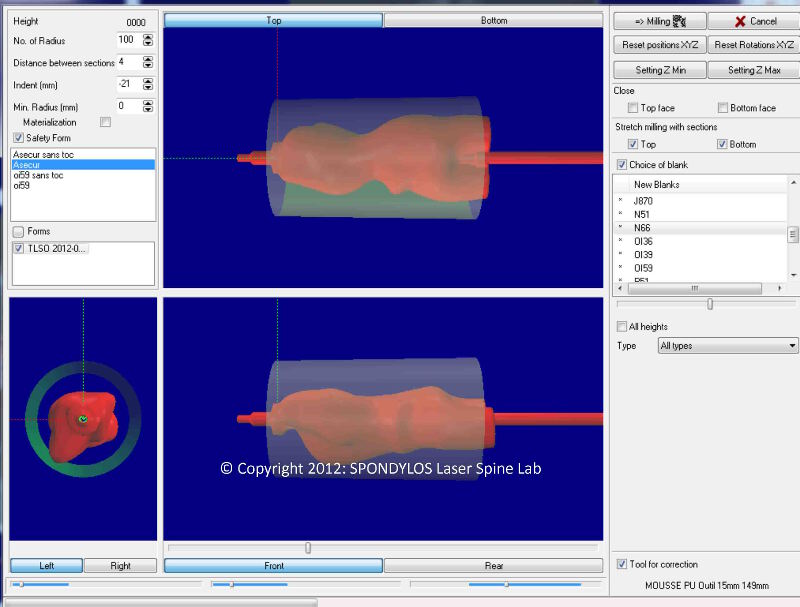Click the Setting Z Max button
This screenshot has height=607, width=800.
point(753,69)
